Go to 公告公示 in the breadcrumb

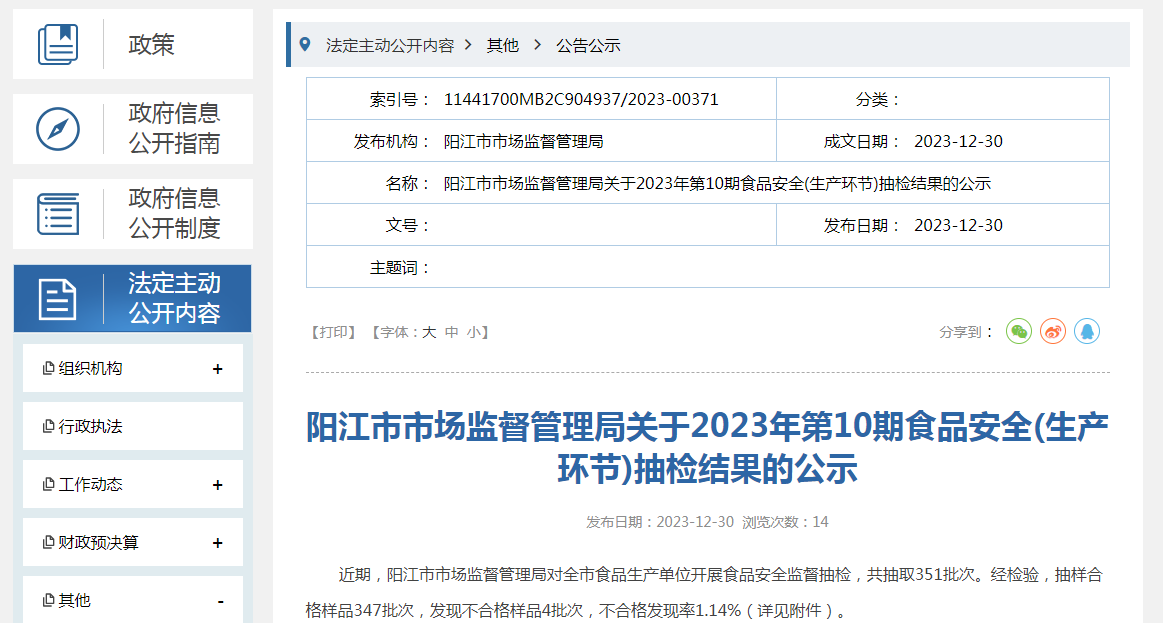point(588,45)
